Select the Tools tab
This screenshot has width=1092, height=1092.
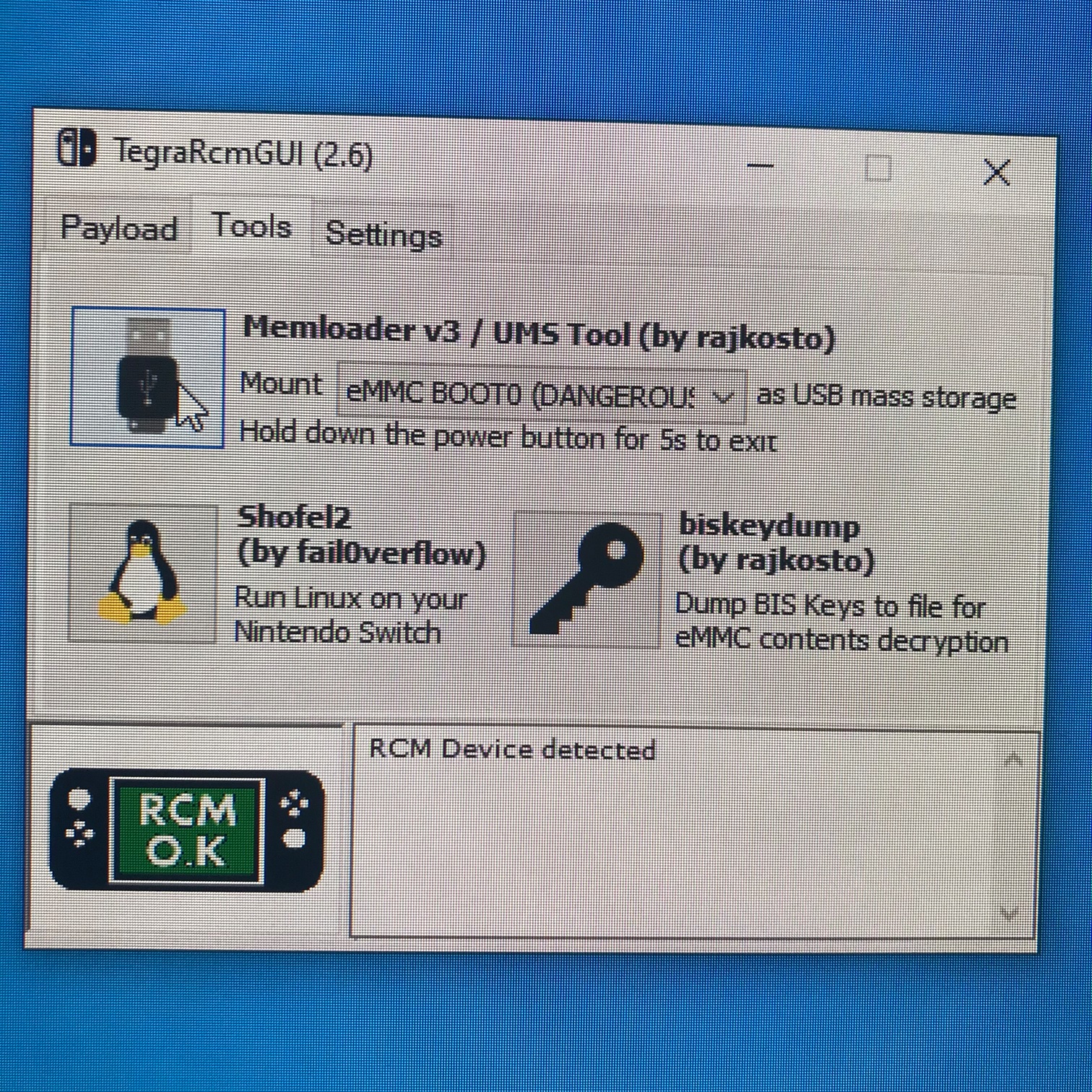[251, 226]
